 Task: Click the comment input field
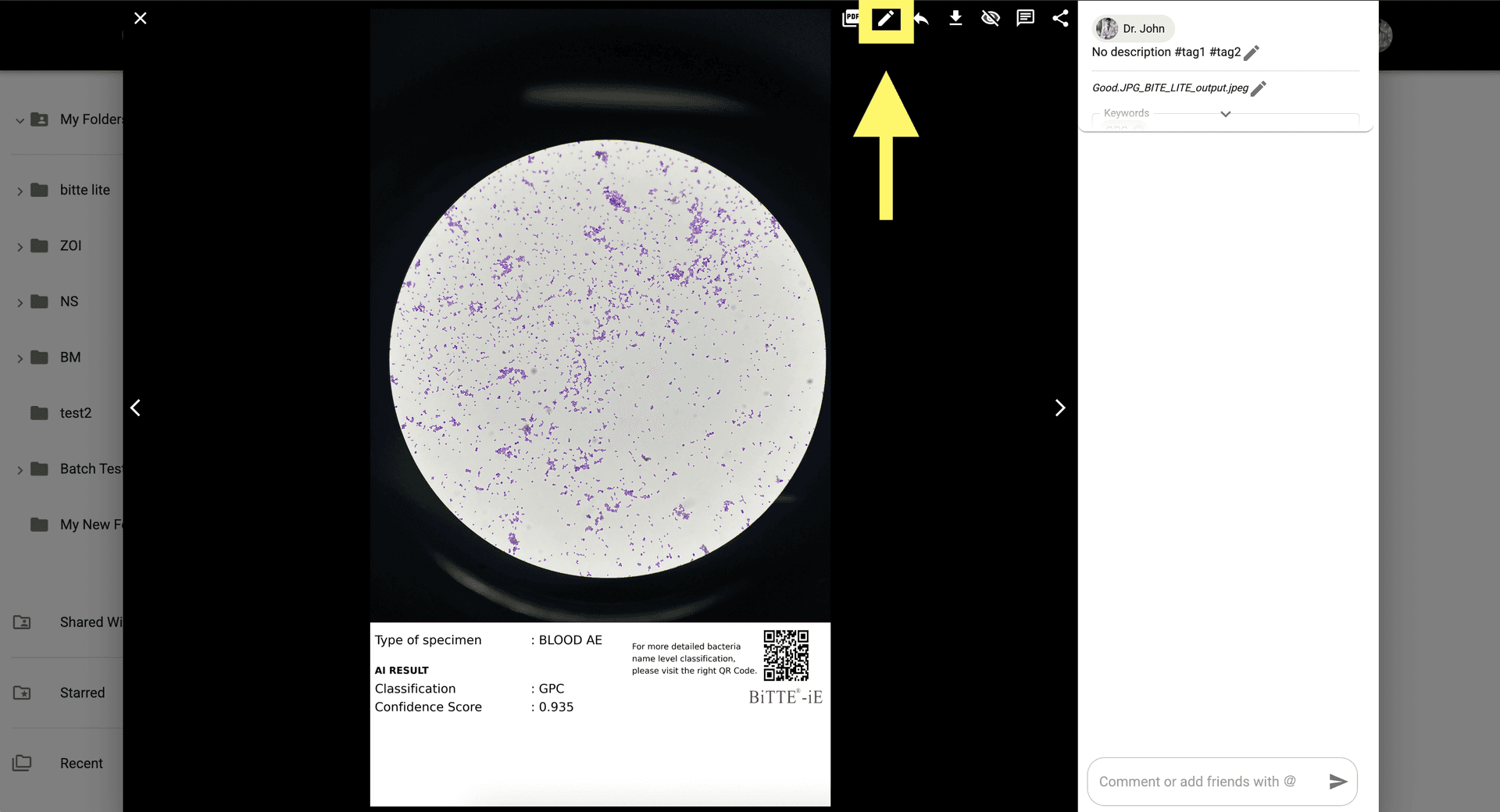pyautogui.click(x=1203, y=782)
